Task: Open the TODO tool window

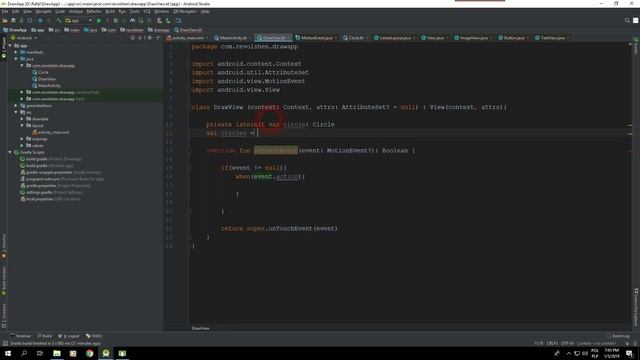Action: (x=94, y=336)
